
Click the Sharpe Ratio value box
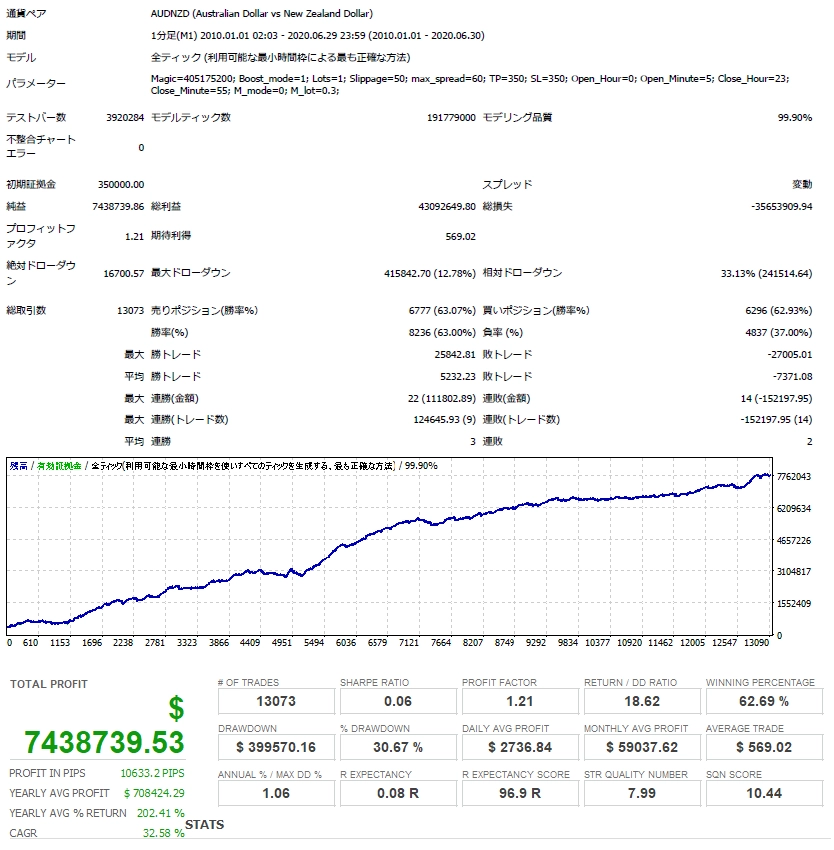pos(398,701)
